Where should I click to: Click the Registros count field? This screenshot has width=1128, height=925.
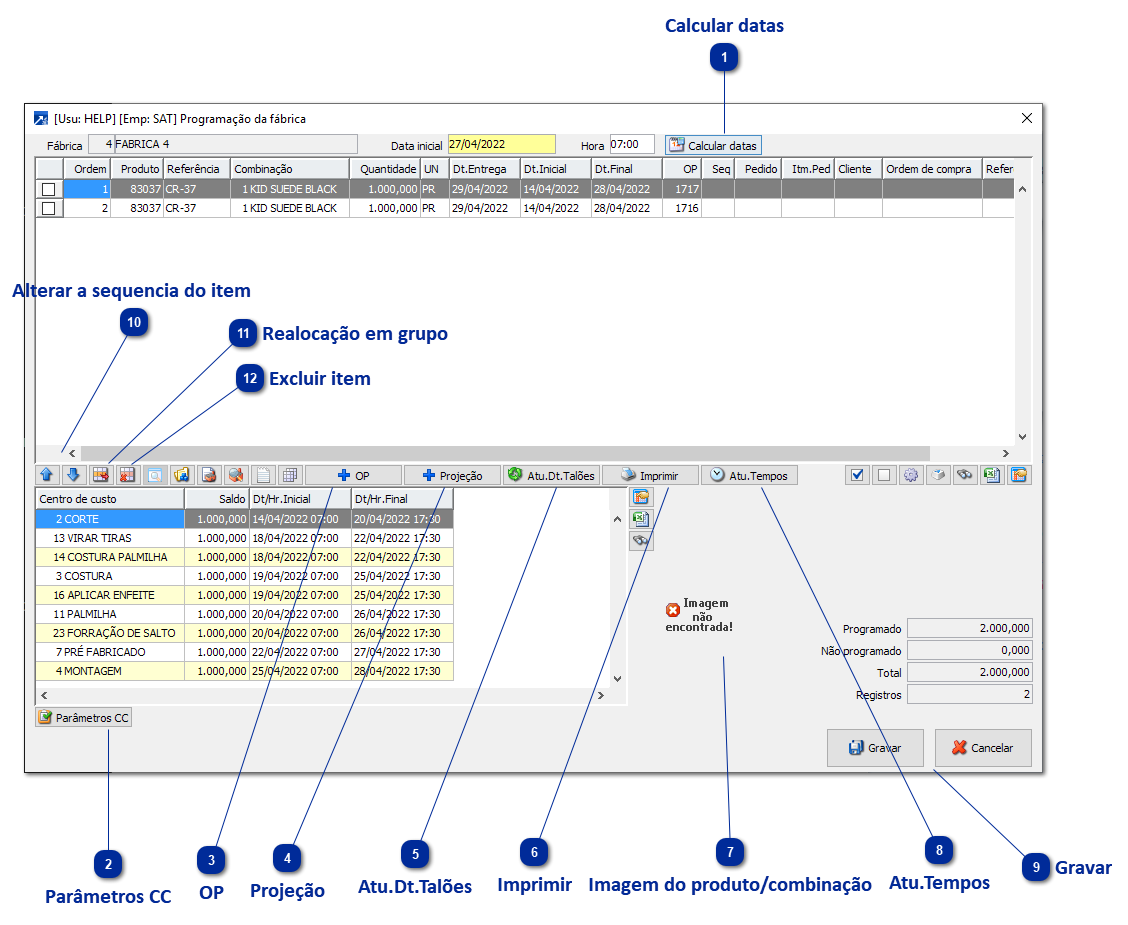pyautogui.click(x=969, y=694)
